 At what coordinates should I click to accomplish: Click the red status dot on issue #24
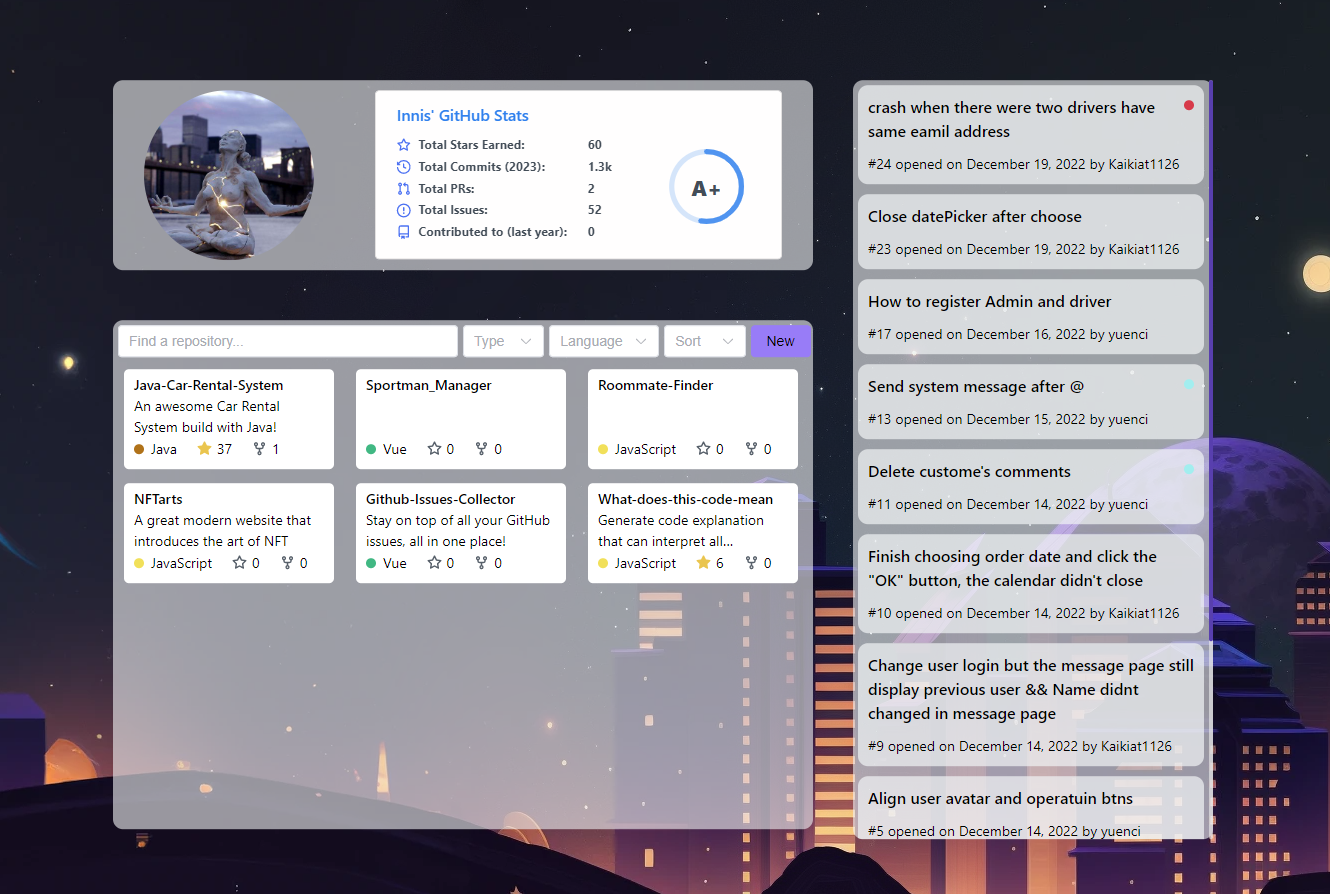[x=1188, y=104]
